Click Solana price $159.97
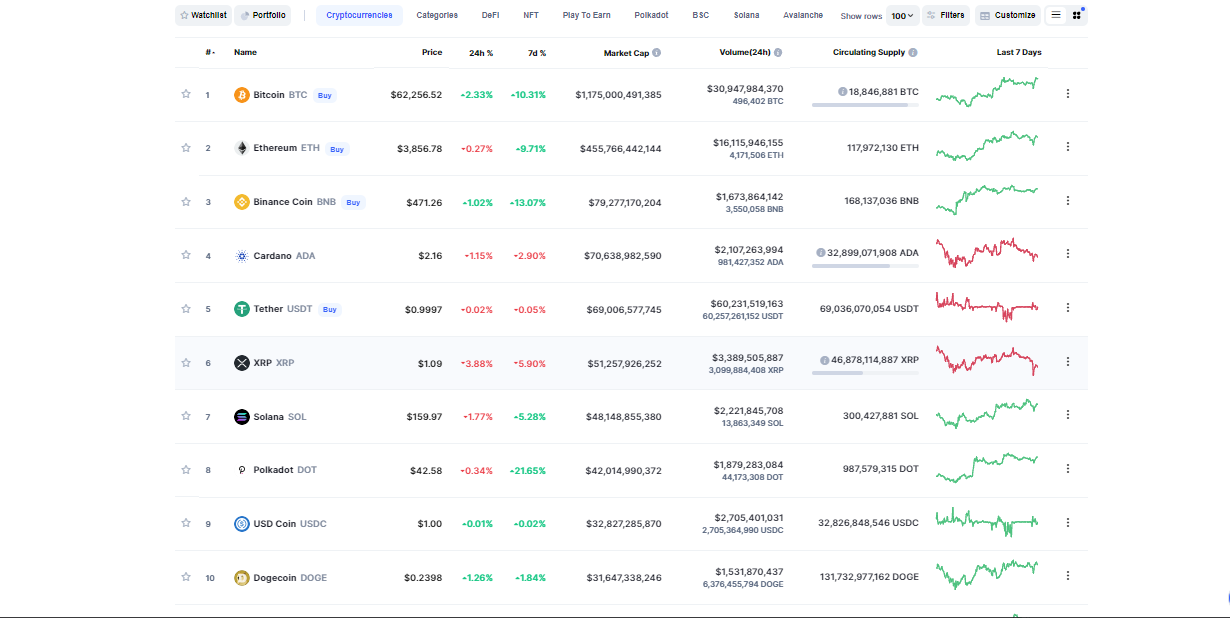 (x=424, y=416)
